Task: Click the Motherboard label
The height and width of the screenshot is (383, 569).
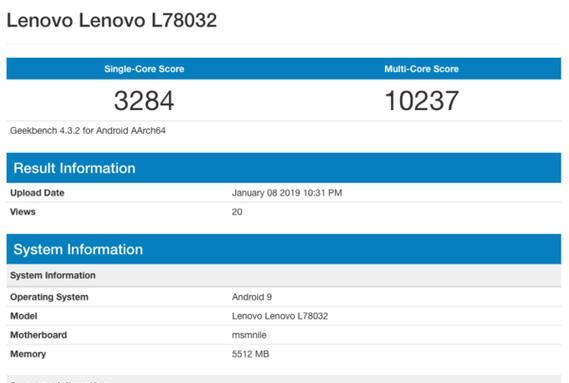Action: pyautogui.click(x=38, y=335)
